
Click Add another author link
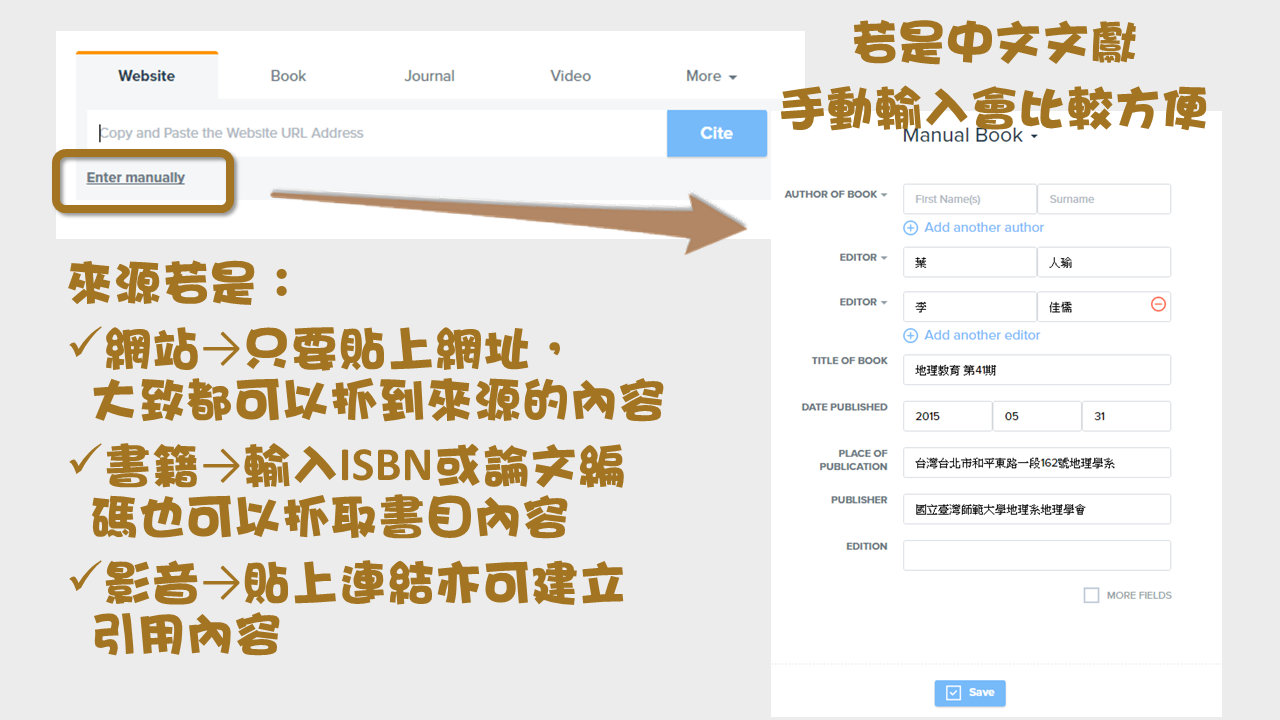click(984, 228)
